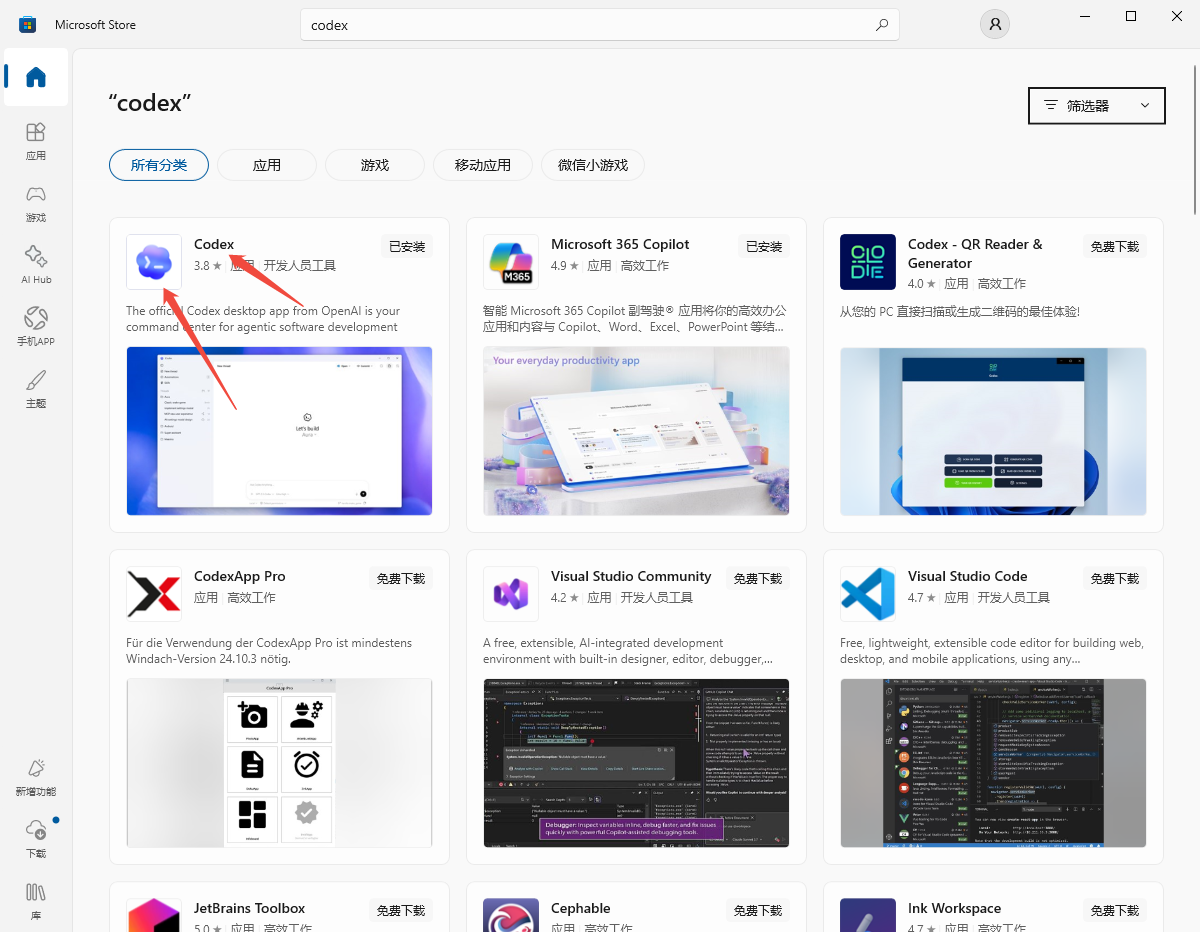
Task: Click 已安装 button for Codex
Action: (x=407, y=246)
